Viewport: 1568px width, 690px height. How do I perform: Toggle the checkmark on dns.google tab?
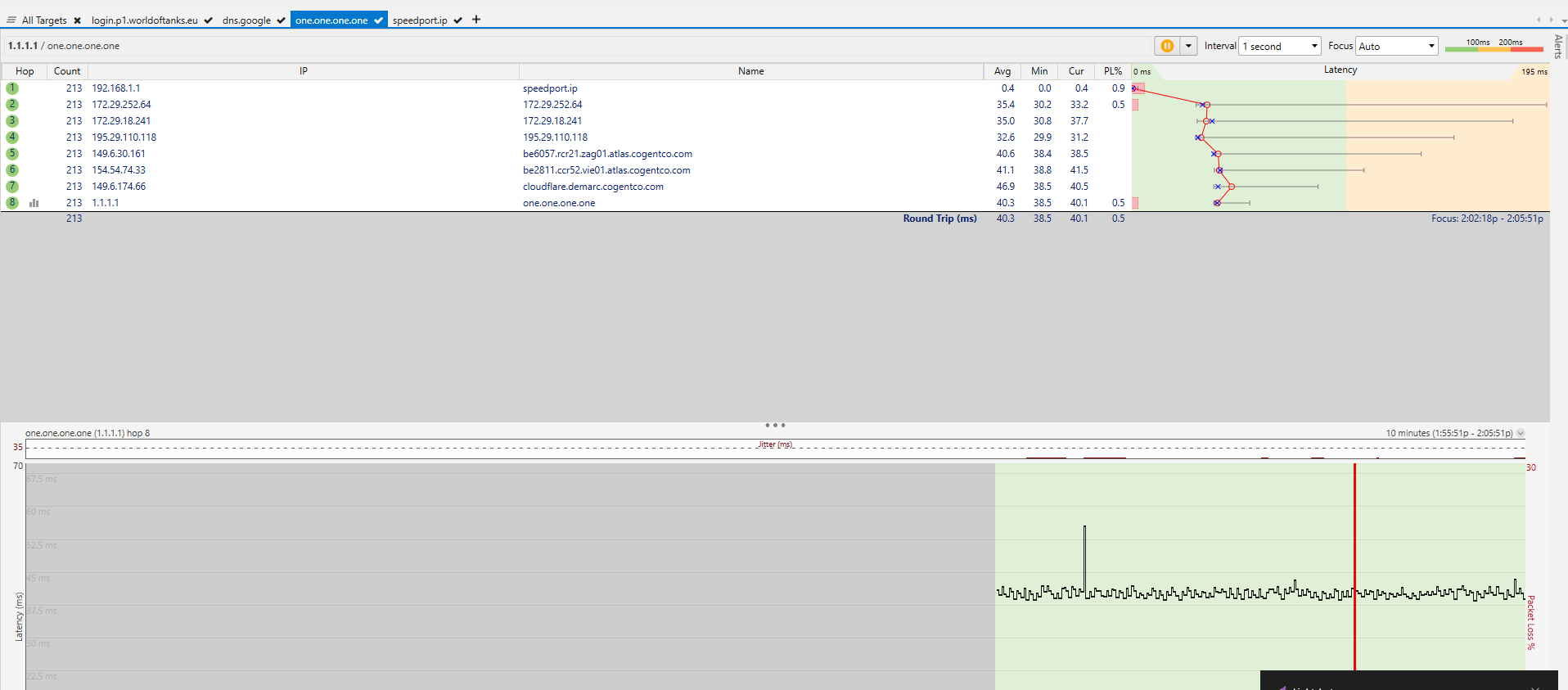(281, 20)
